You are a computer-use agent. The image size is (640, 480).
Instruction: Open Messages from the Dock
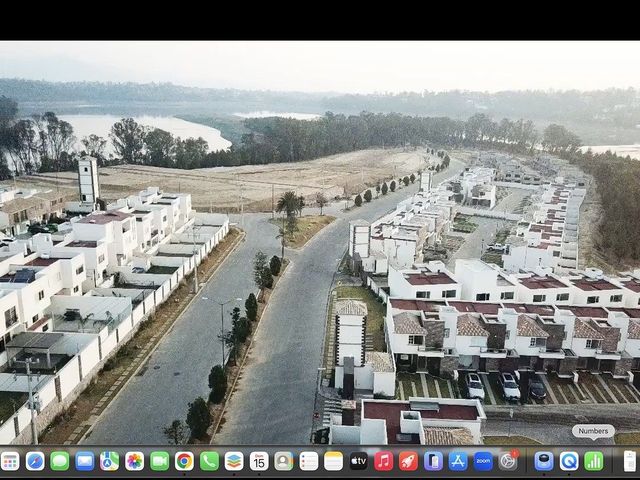(x=60, y=461)
